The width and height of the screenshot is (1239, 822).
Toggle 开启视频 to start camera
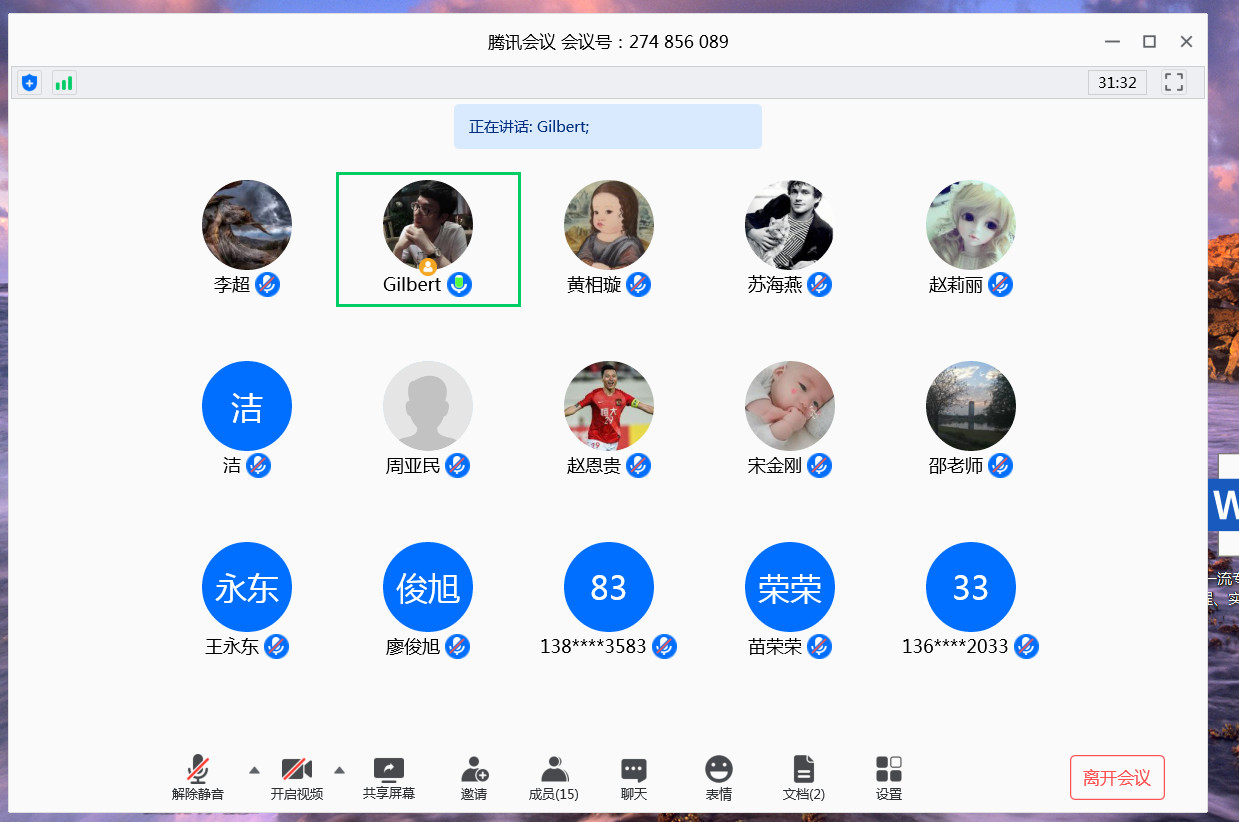[297, 778]
